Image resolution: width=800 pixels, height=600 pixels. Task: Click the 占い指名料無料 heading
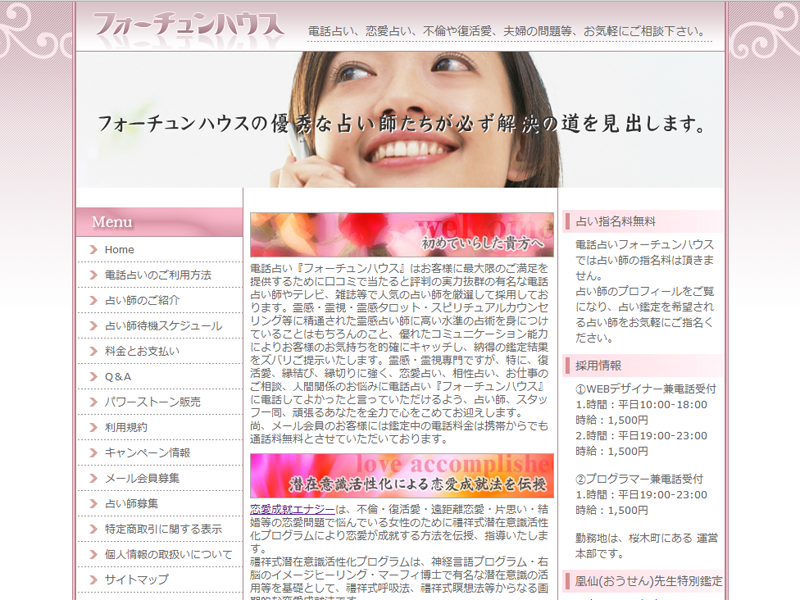615,221
